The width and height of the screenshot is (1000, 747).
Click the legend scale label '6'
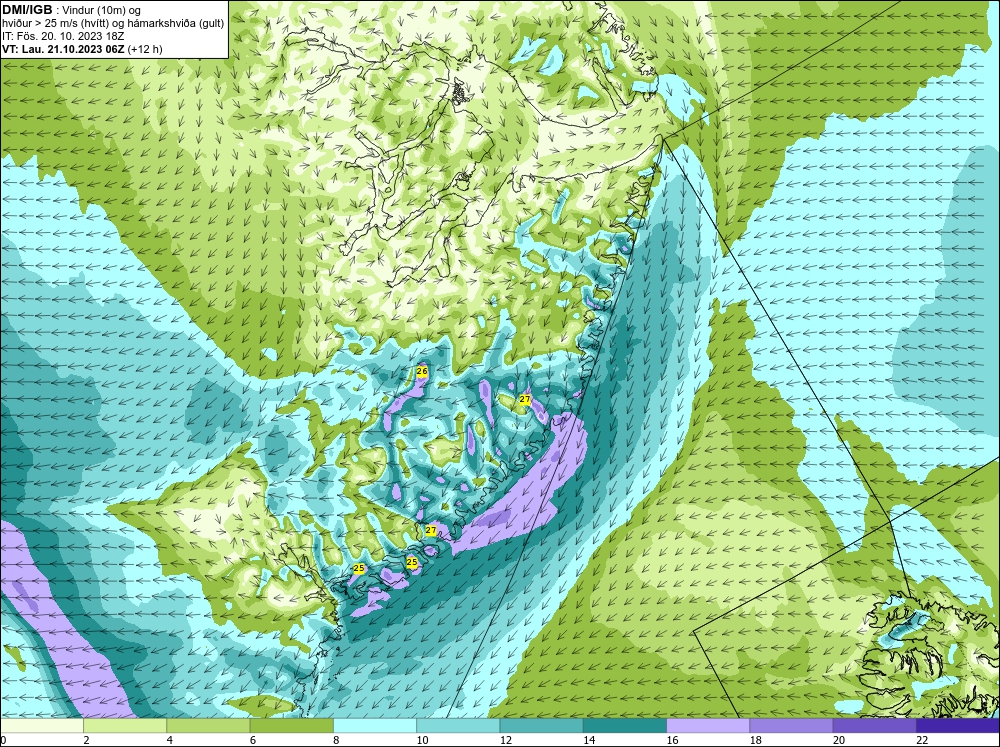(x=253, y=740)
